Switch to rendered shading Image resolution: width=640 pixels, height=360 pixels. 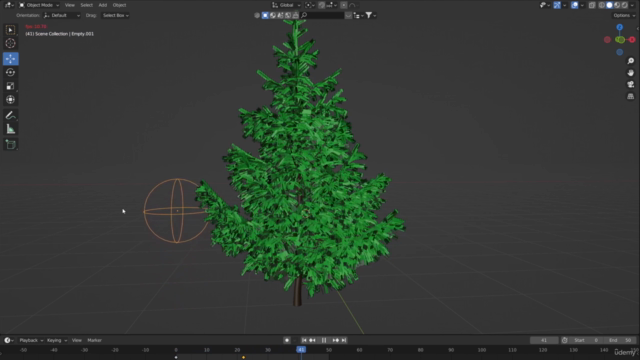tap(625, 5)
